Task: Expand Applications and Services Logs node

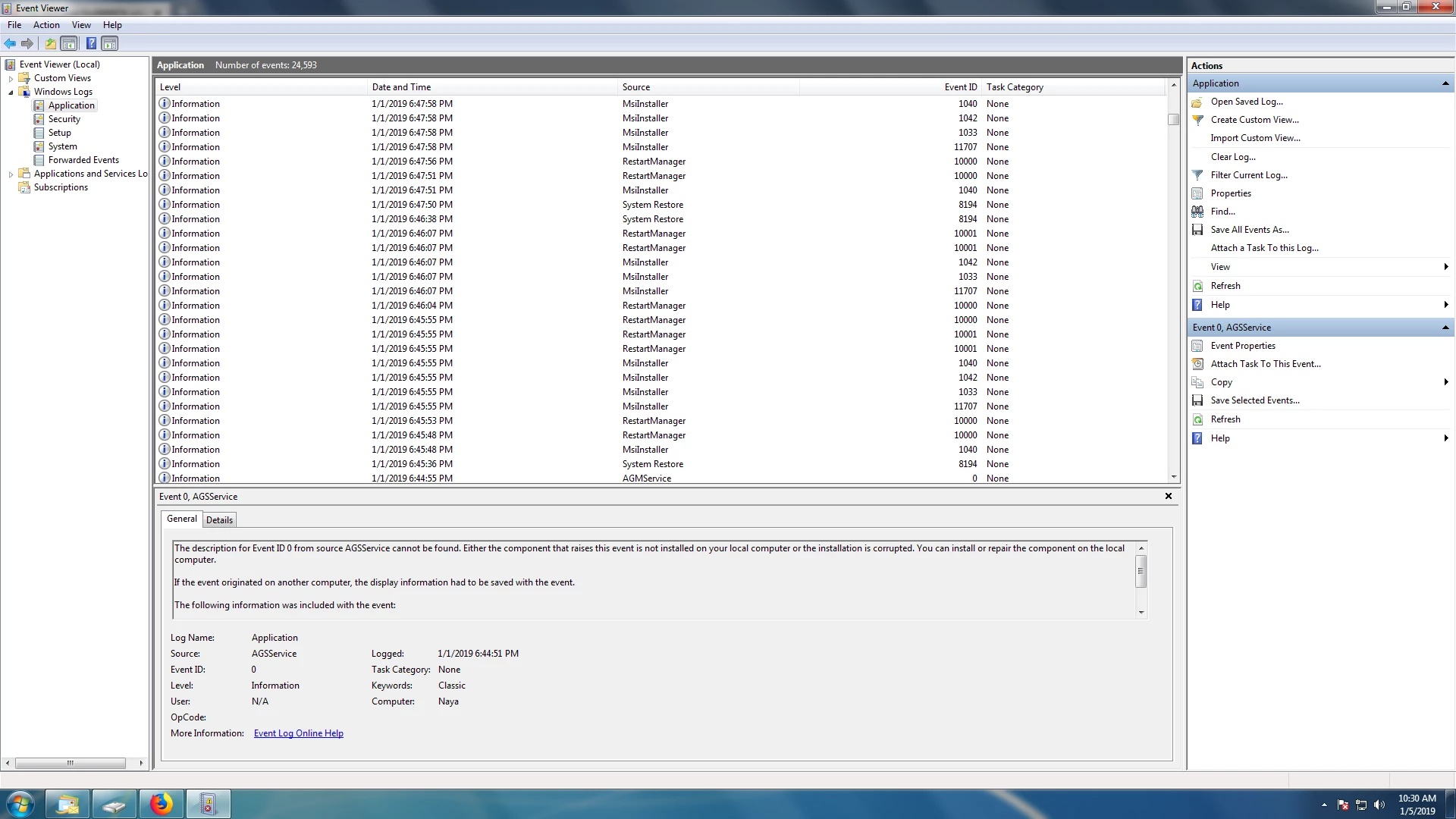Action: pyautogui.click(x=11, y=174)
